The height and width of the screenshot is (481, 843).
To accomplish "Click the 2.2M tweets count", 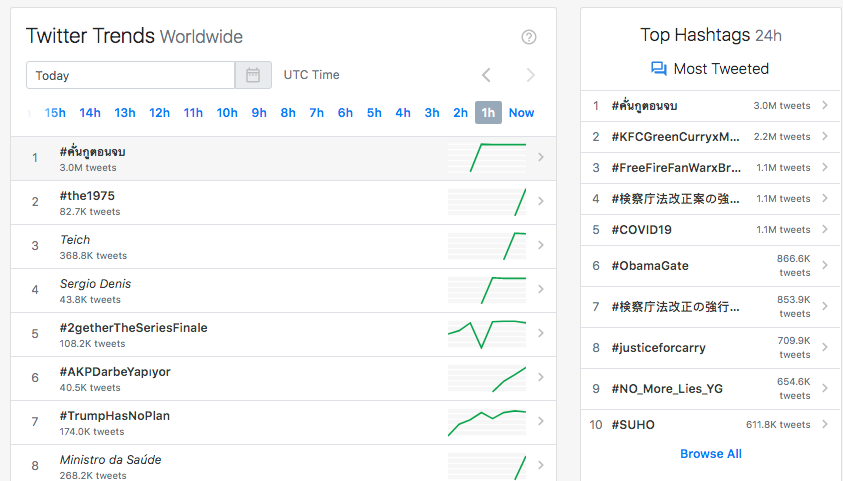I will (x=782, y=137).
